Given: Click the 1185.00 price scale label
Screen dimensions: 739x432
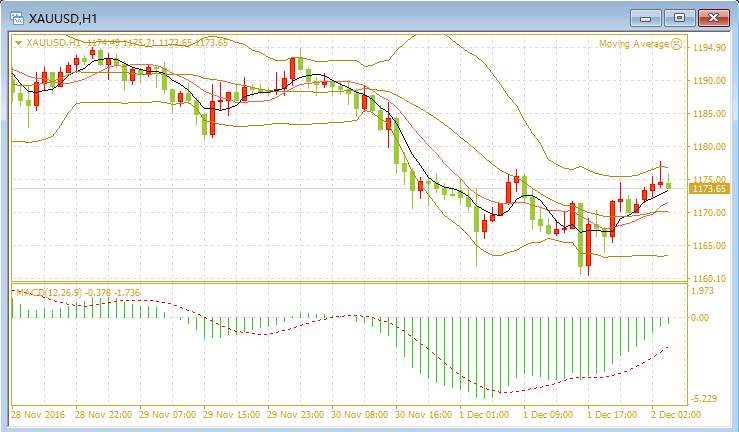Looking at the screenshot, I should pos(709,114).
